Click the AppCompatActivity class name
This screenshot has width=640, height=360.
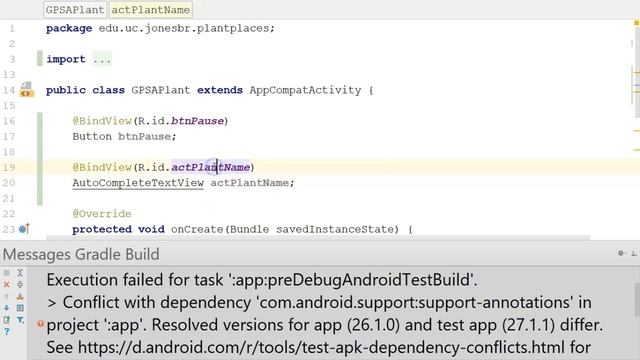[x=305, y=90]
